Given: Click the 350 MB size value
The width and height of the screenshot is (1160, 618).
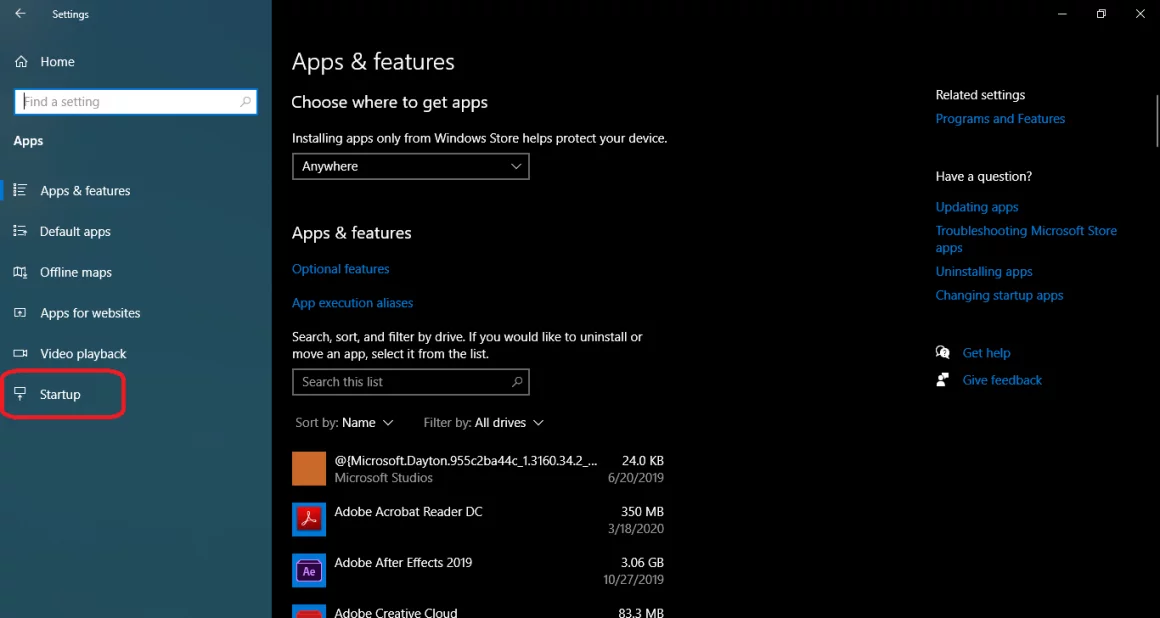Looking at the screenshot, I should (x=642, y=511).
